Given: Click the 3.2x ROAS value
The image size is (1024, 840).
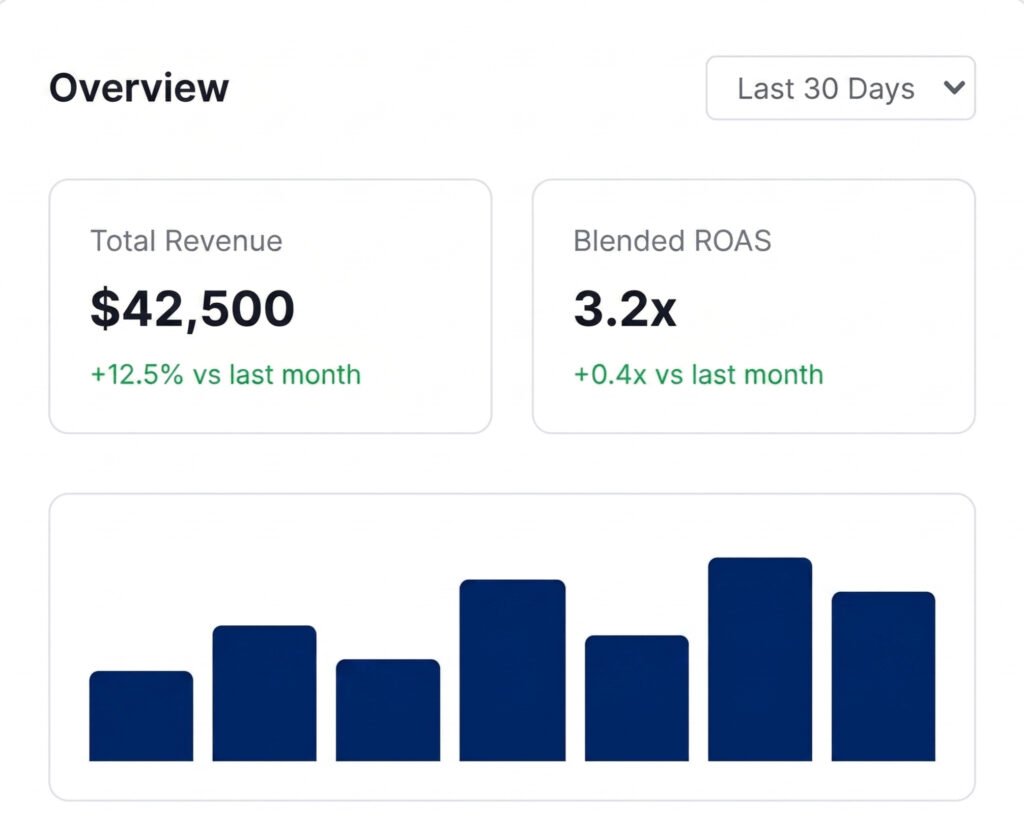Looking at the screenshot, I should (624, 309).
